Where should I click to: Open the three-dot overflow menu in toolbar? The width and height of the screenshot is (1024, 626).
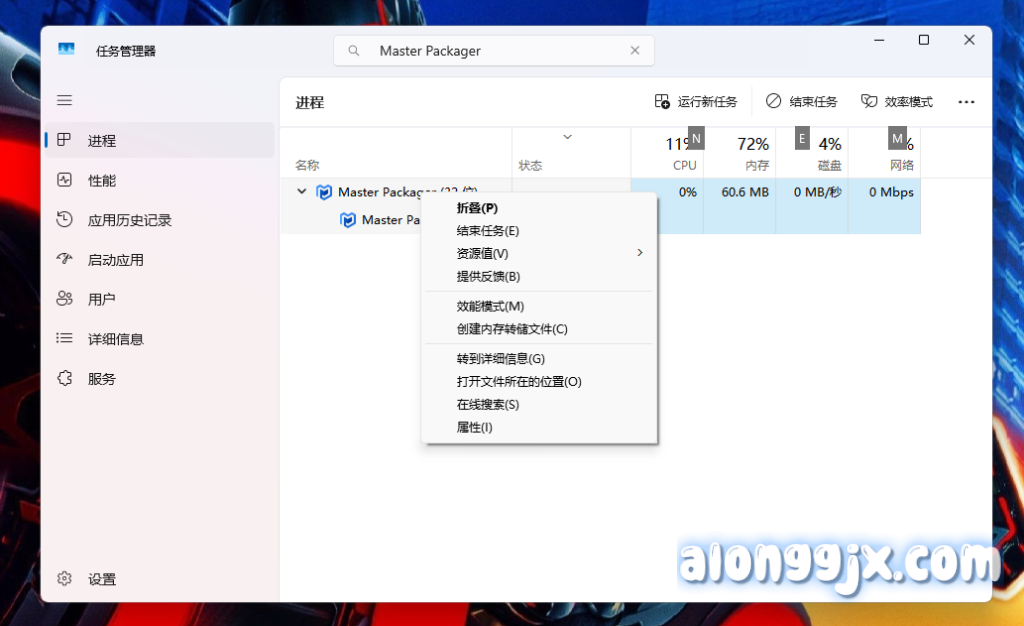966,101
